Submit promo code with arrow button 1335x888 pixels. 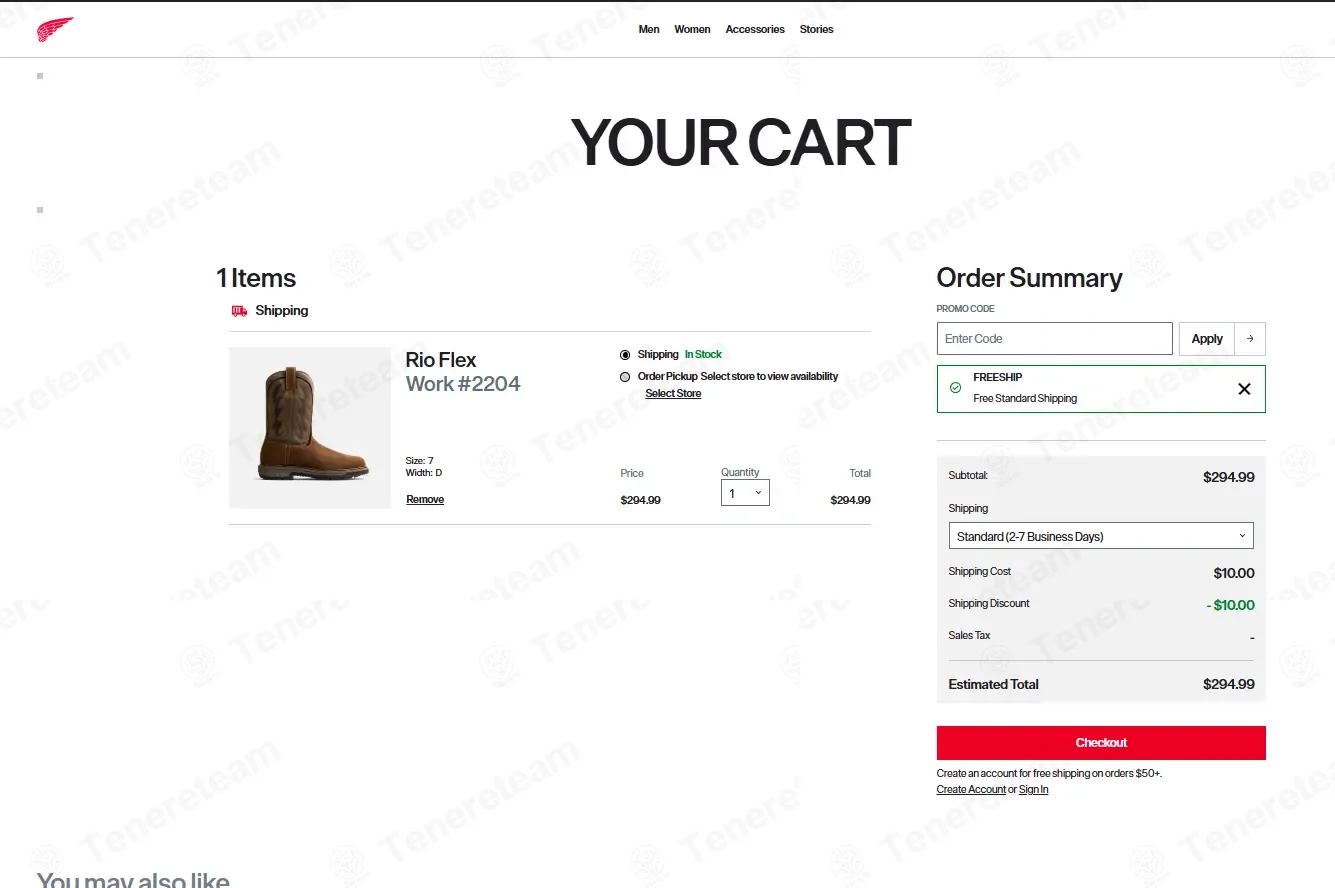pos(1250,339)
